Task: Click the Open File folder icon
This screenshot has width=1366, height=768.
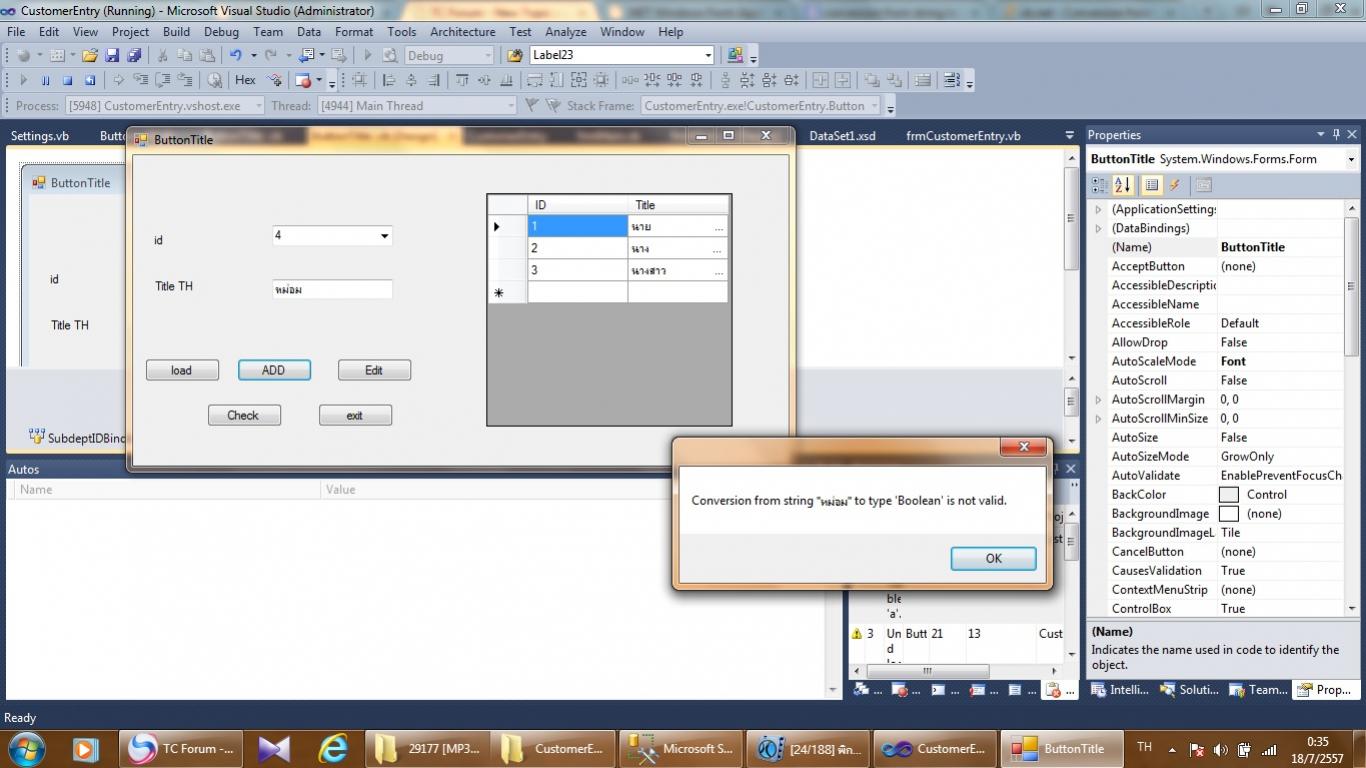Action: click(x=90, y=56)
